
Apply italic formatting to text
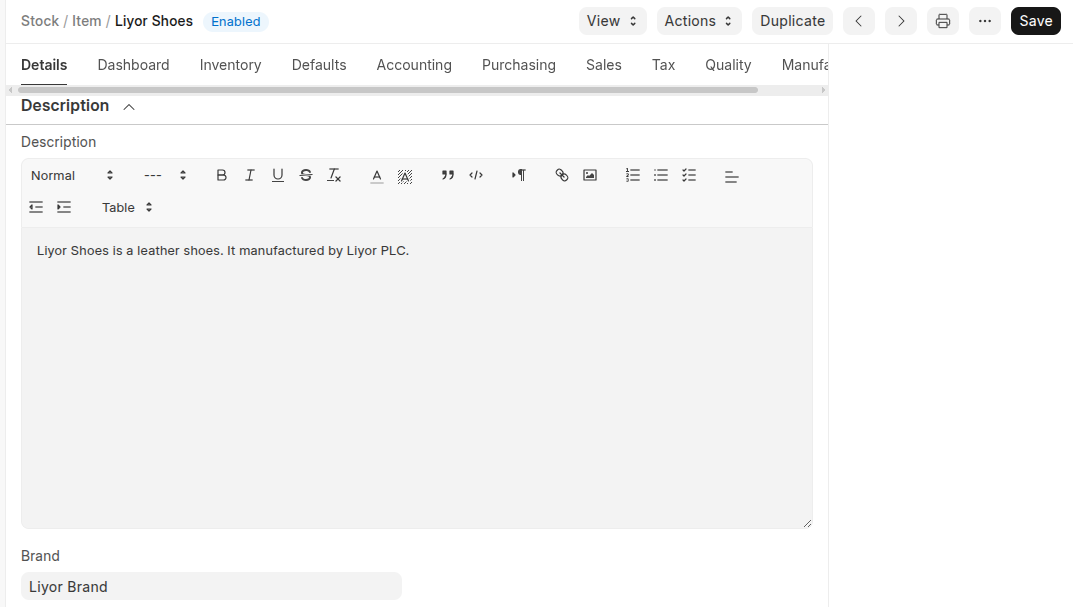(250, 175)
